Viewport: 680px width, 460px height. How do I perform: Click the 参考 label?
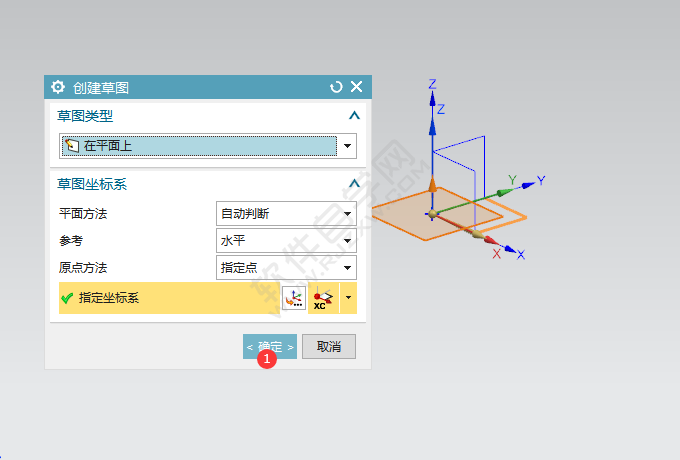click(x=71, y=241)
